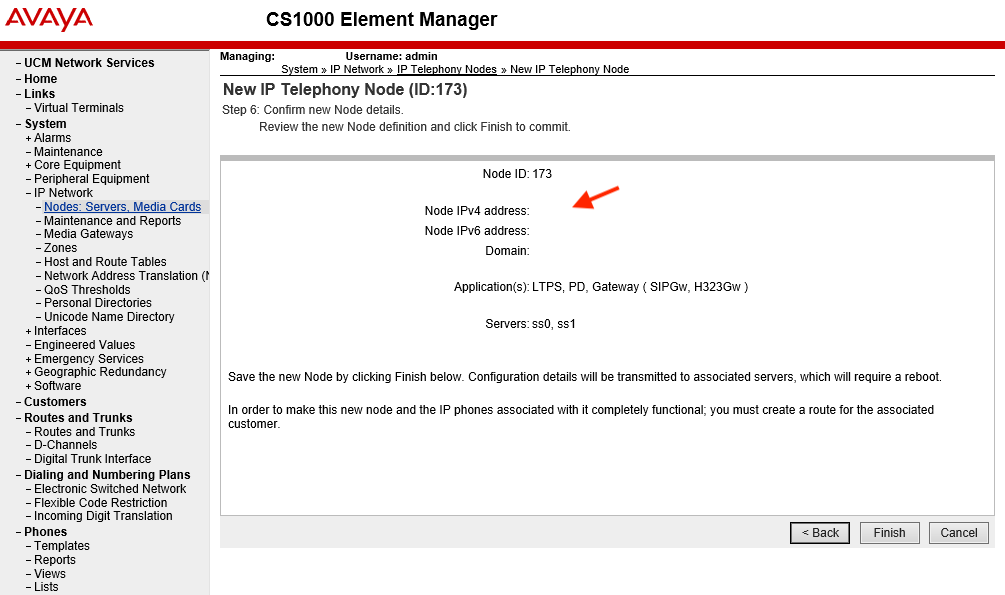Open Incoming Digit Translation
The image size is (1005, 595).
pos(103,516)
